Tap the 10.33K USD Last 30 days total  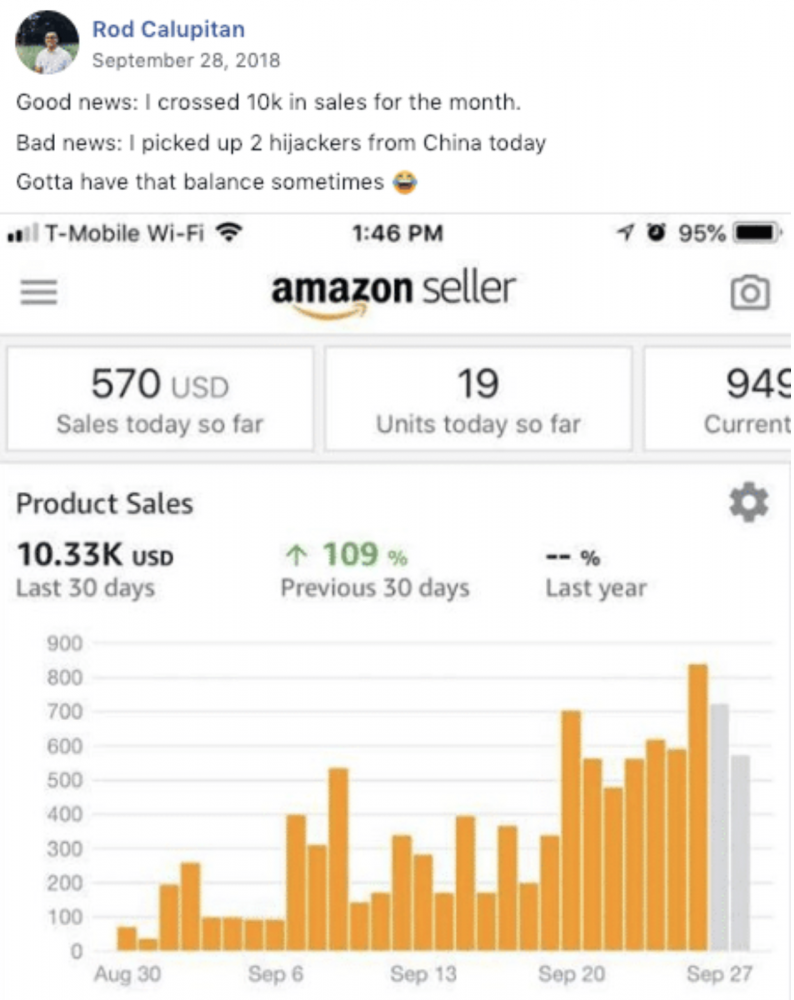pyautogui.click(x=95, y=570)
